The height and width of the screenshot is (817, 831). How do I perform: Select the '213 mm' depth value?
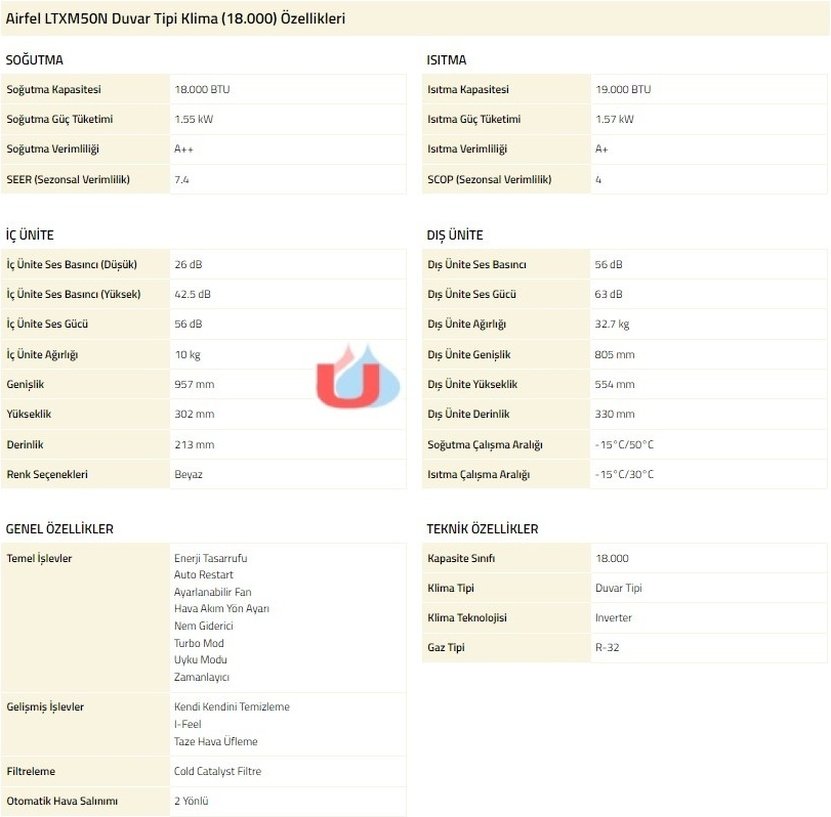coord(194,445)
